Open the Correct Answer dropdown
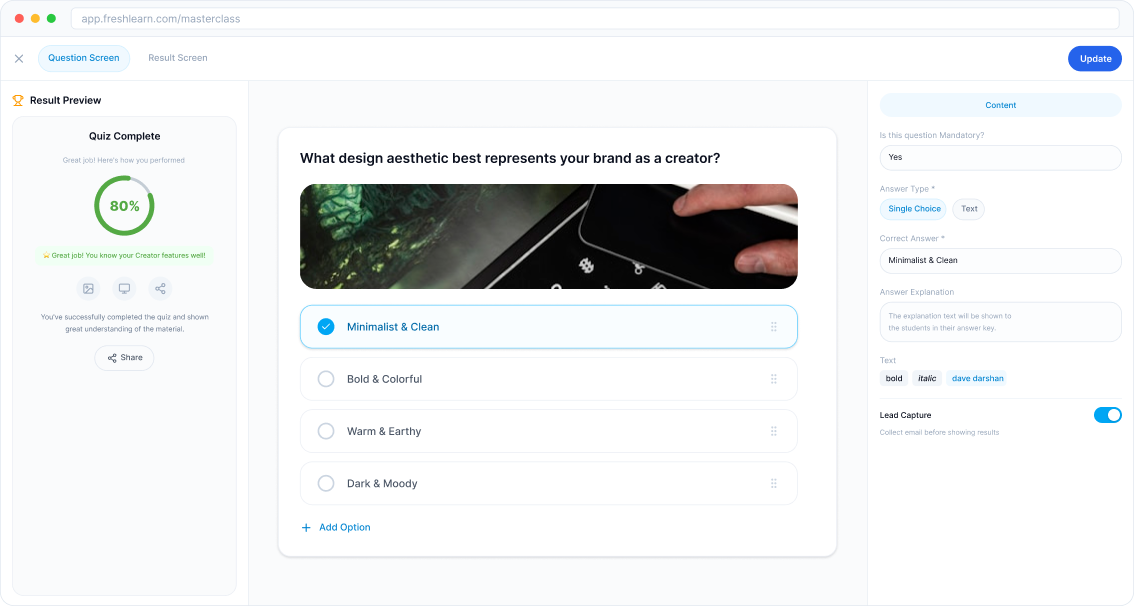 1000,261
